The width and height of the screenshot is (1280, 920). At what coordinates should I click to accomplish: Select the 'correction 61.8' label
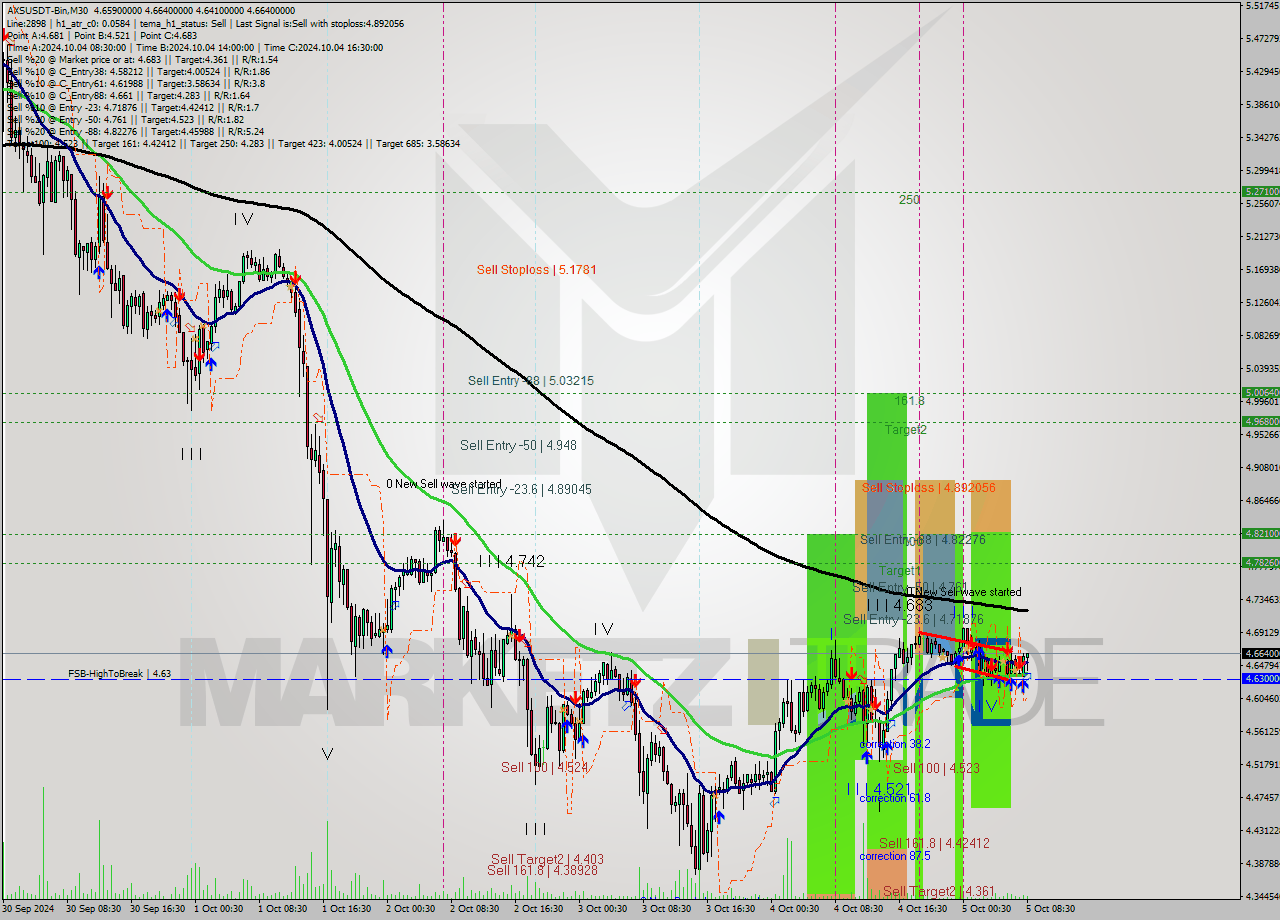tap(895, 798)
